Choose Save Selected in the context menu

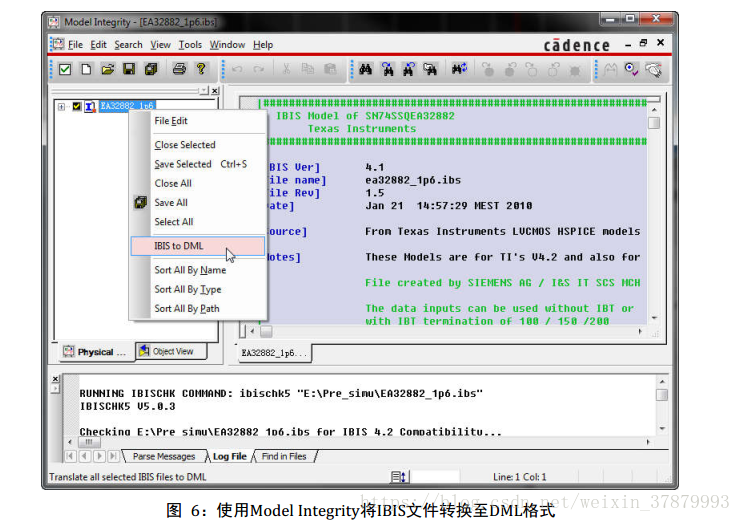(198, 164)
